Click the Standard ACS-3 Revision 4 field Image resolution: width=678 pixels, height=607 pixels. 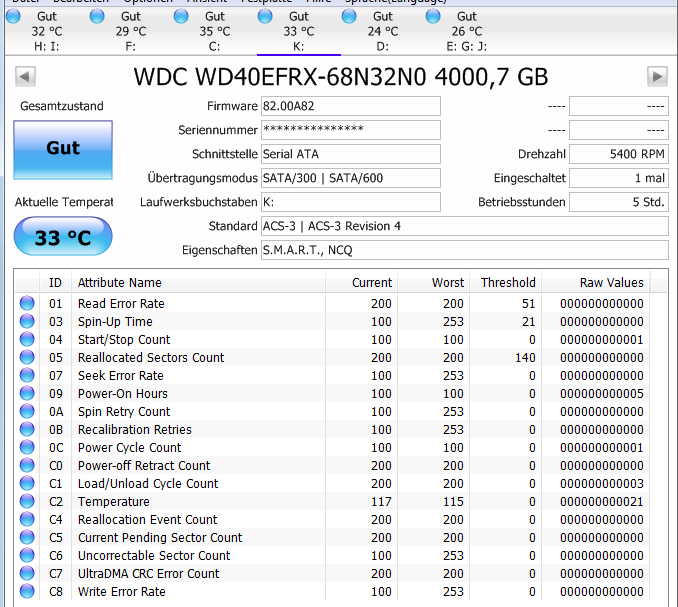(465, 226)
